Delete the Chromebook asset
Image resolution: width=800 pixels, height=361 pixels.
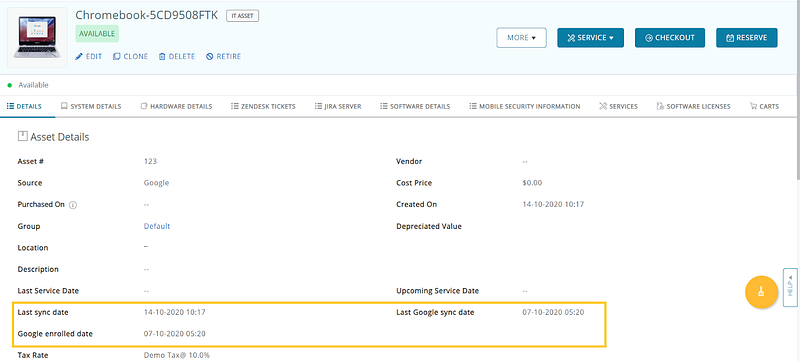point(177,57)
